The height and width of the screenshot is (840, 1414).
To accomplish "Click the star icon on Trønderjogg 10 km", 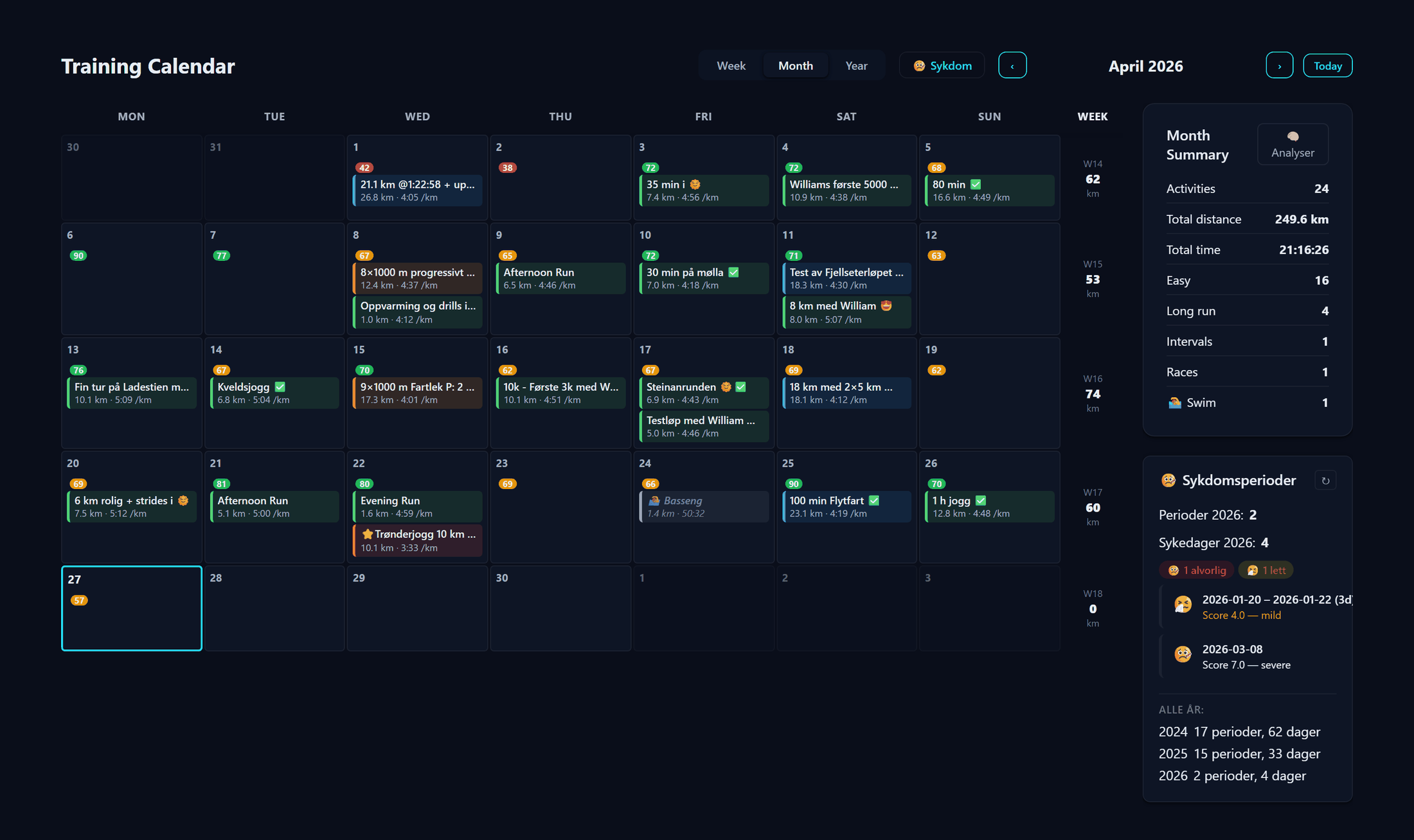I will [367, 534].
